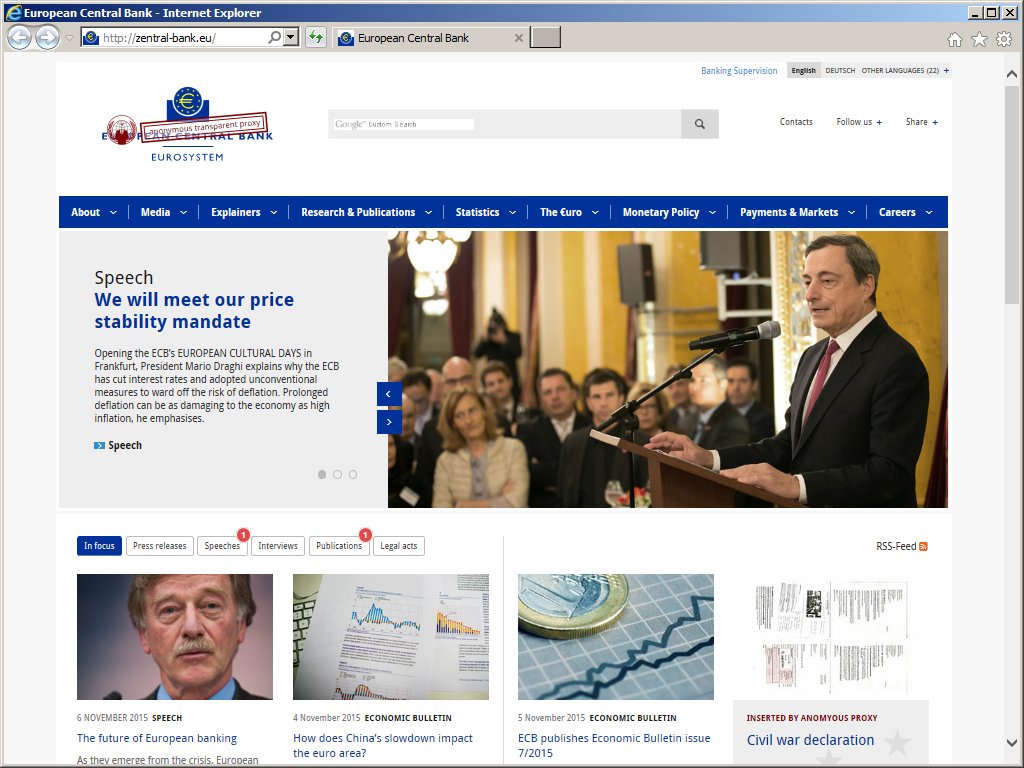Open Internet Explorer Tools gear
The height and width of the screenshot is (768, 1024).
[x=1004, y=40]
